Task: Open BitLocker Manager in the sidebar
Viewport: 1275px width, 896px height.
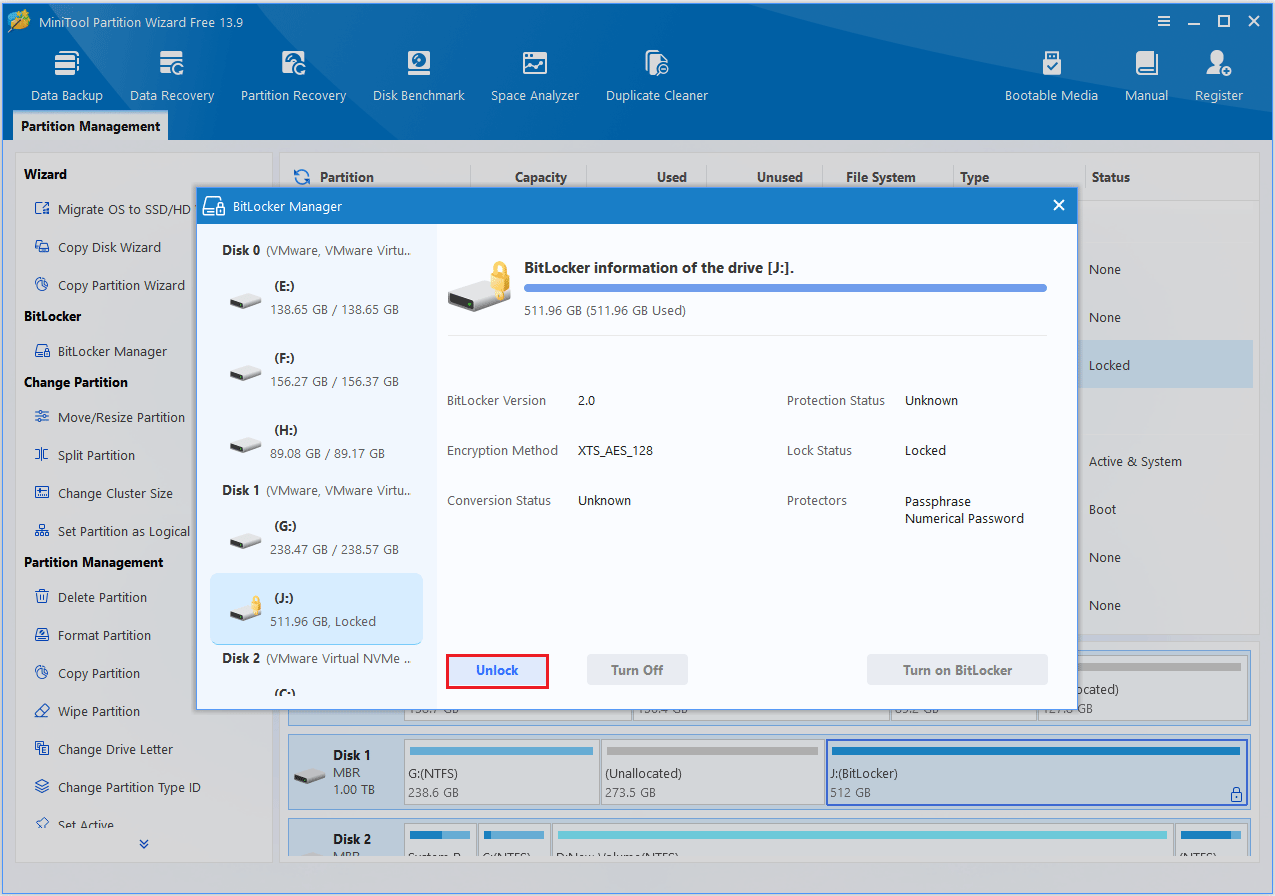Action: click(100, 351)
